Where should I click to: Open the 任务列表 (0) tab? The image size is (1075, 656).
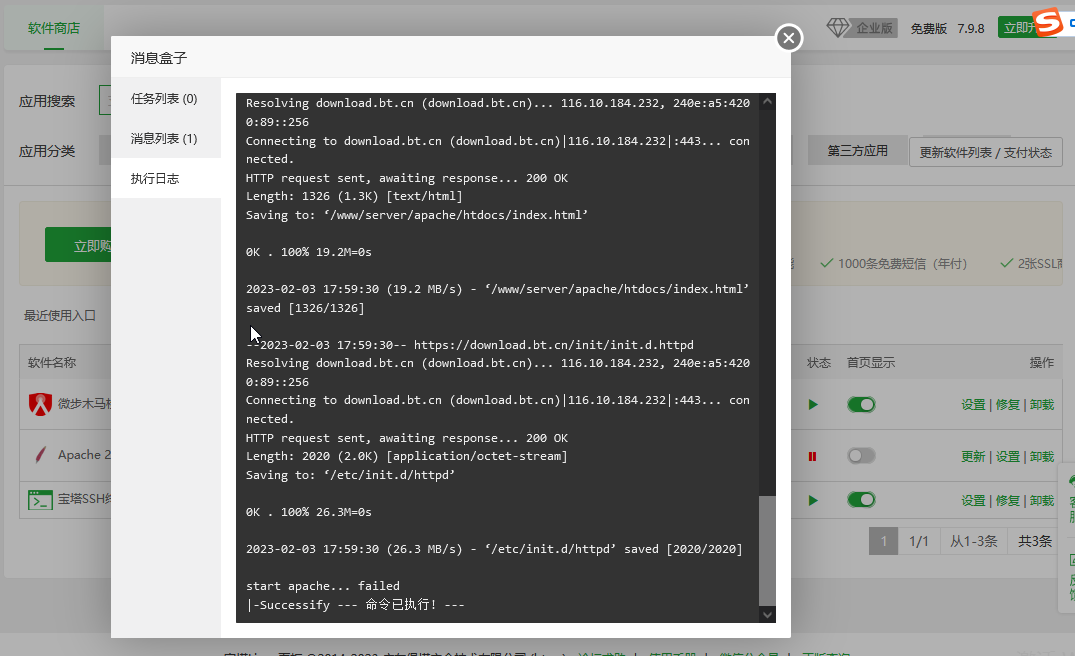point(165,99)
